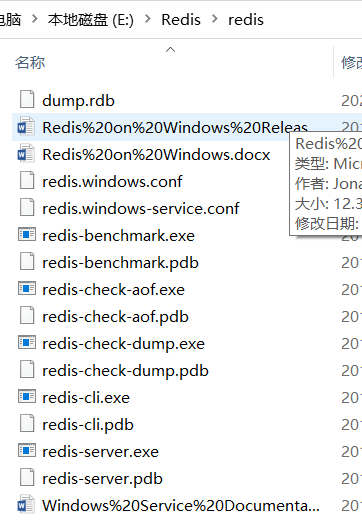Click the redis-benchmark.exe application icon
This screenshot has height=527, width=362.
pyautogui.click(x=27, y=235)
